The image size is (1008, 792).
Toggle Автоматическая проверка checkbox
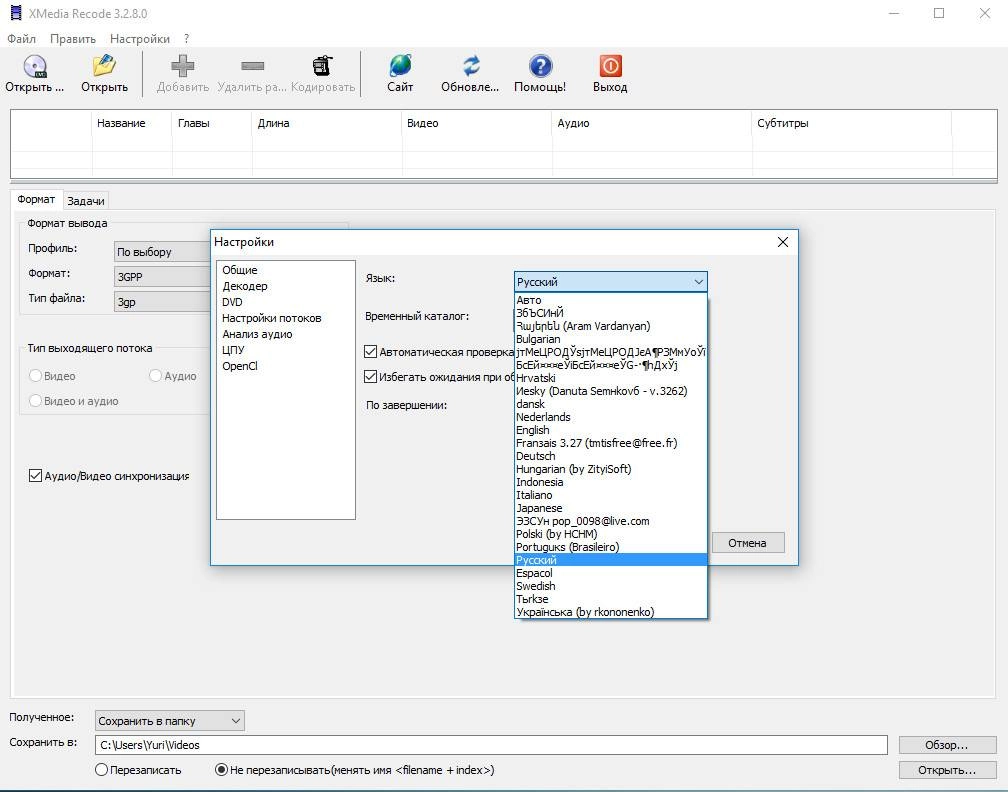pyautogui.click(x=370, y=352)
